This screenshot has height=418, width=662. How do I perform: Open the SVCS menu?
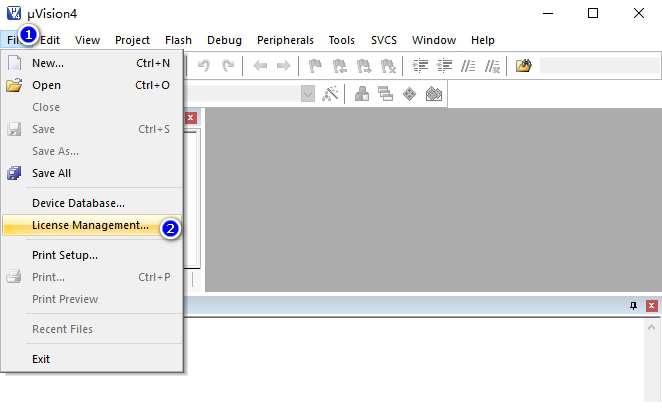point(384,40)
